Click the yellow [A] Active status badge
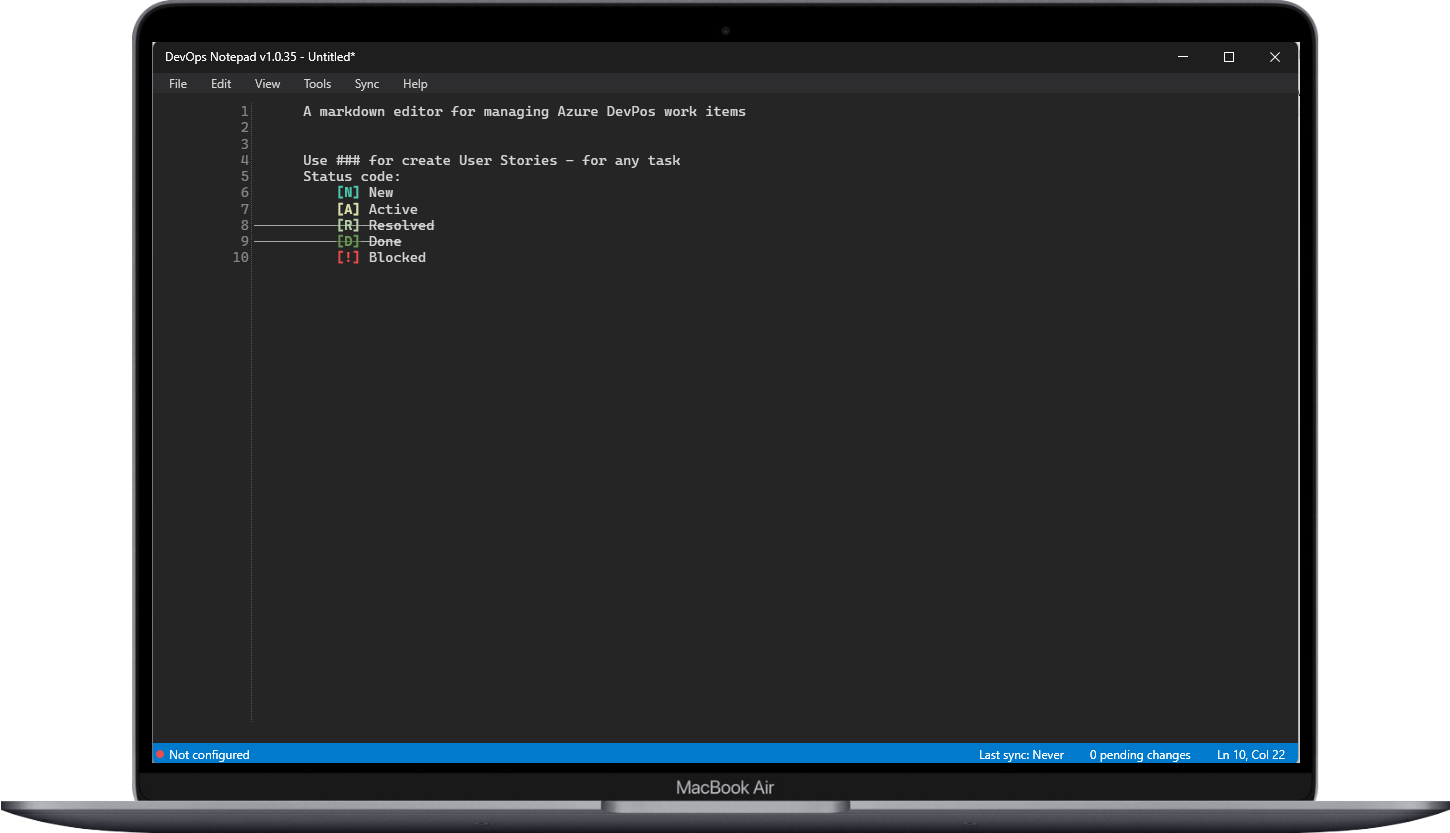 point(347,209)
